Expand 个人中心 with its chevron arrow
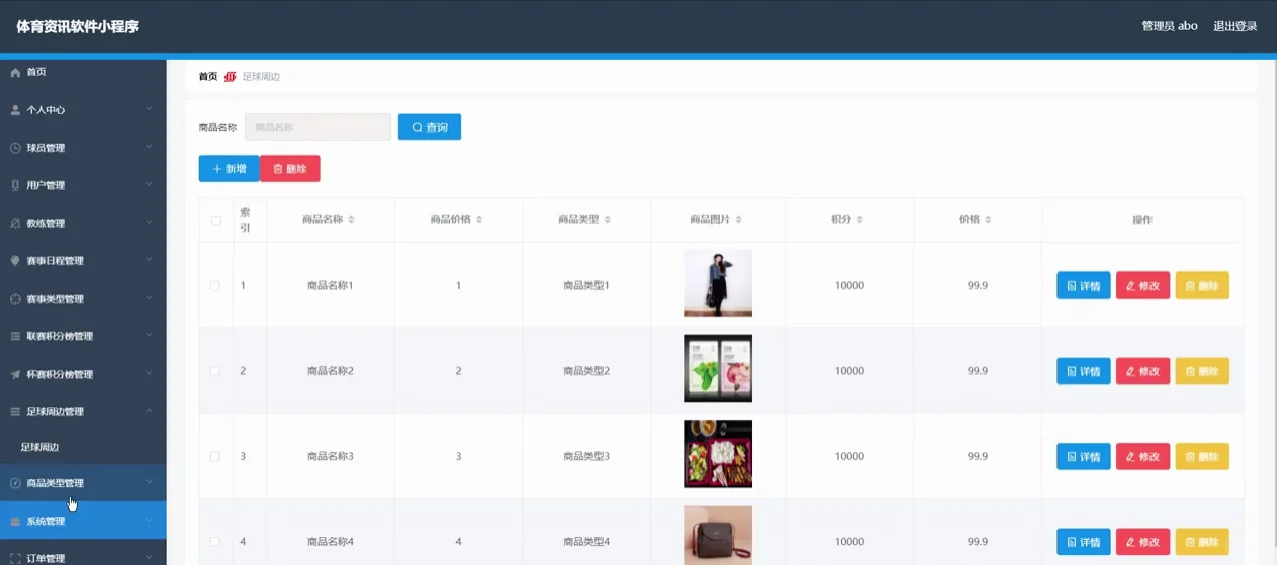 [149, 109]
